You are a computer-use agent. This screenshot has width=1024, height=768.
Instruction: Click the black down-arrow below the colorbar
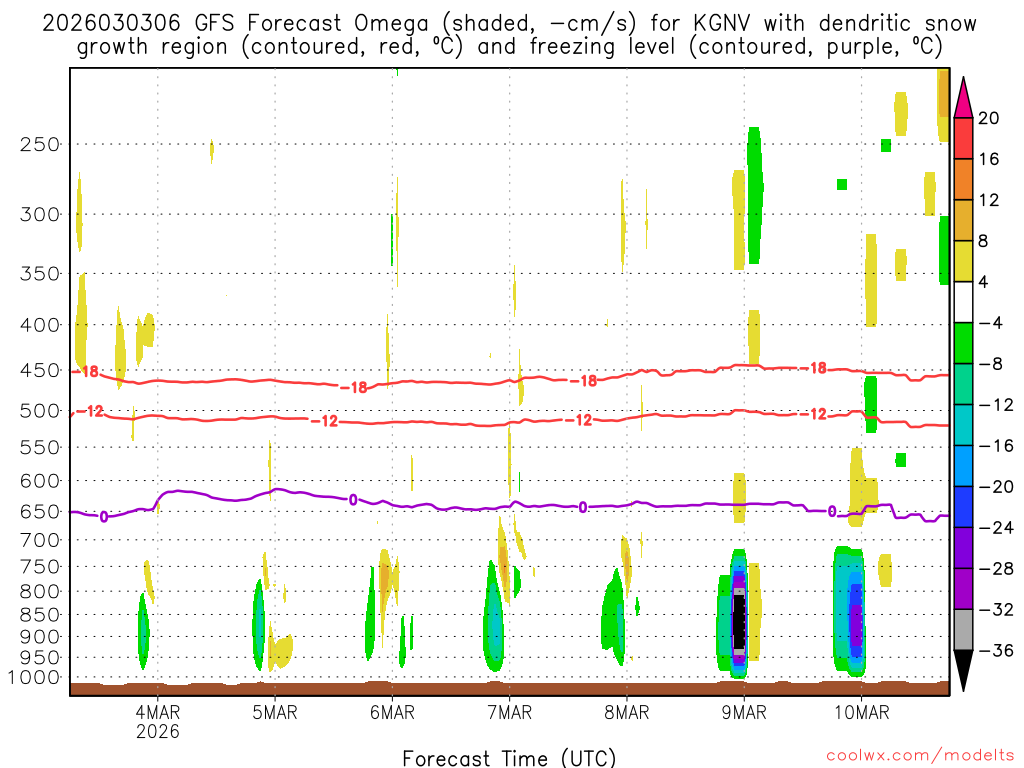[x=964, y=670]
